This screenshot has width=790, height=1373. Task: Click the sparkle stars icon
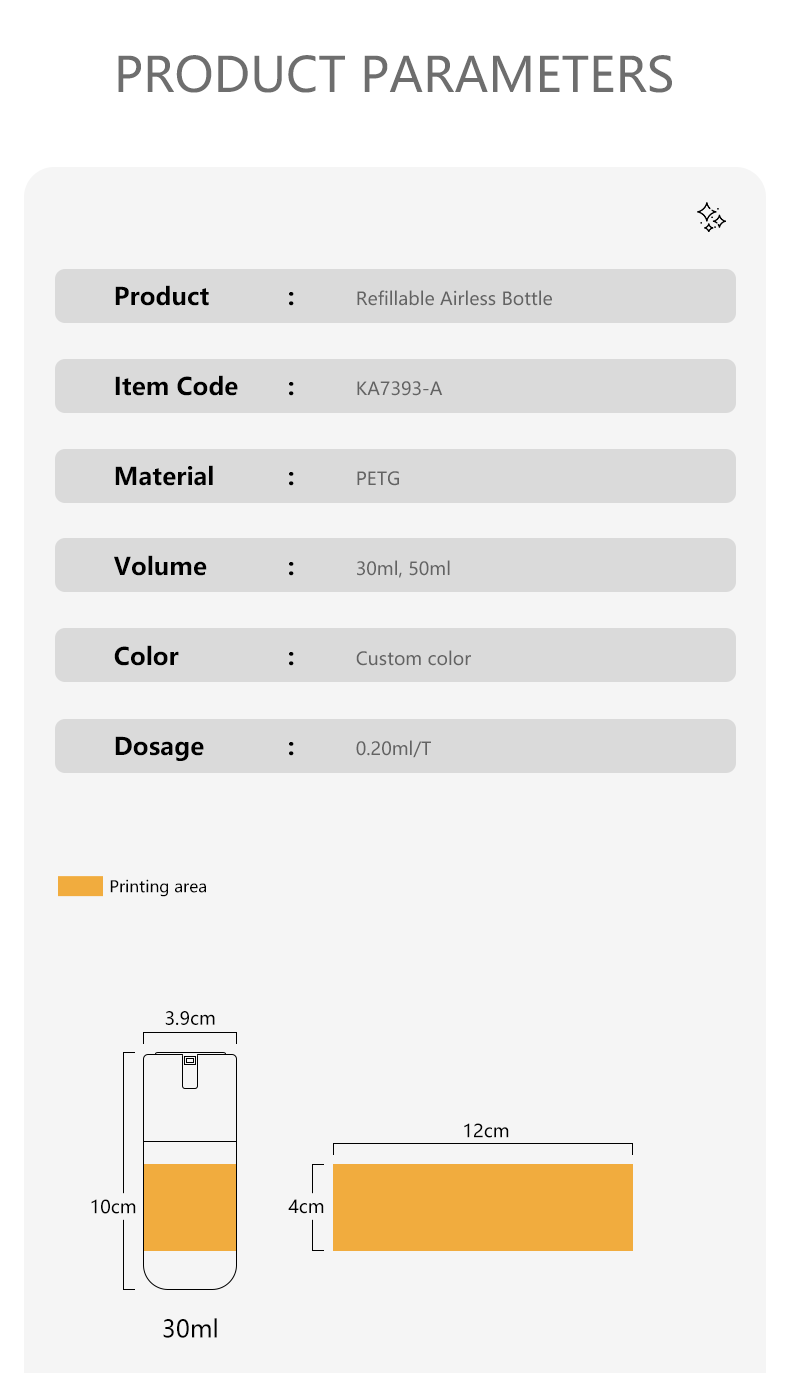point(711,217)
